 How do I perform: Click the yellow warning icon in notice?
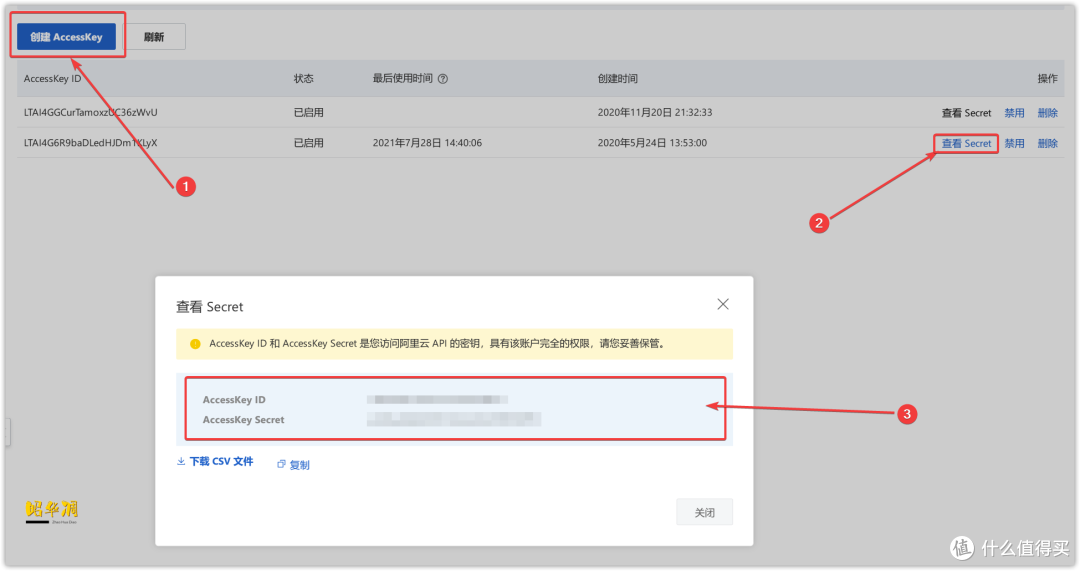coord(195,344)
